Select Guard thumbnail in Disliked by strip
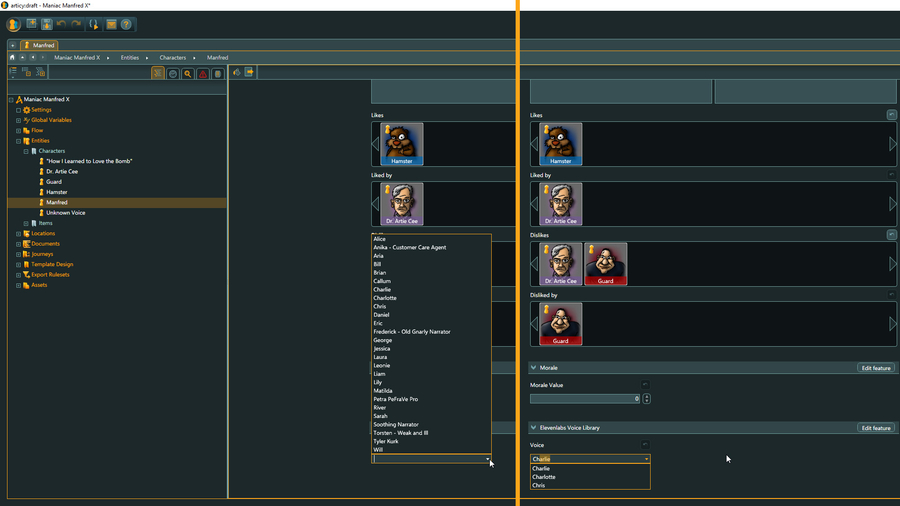 click(x=560, y=325)
